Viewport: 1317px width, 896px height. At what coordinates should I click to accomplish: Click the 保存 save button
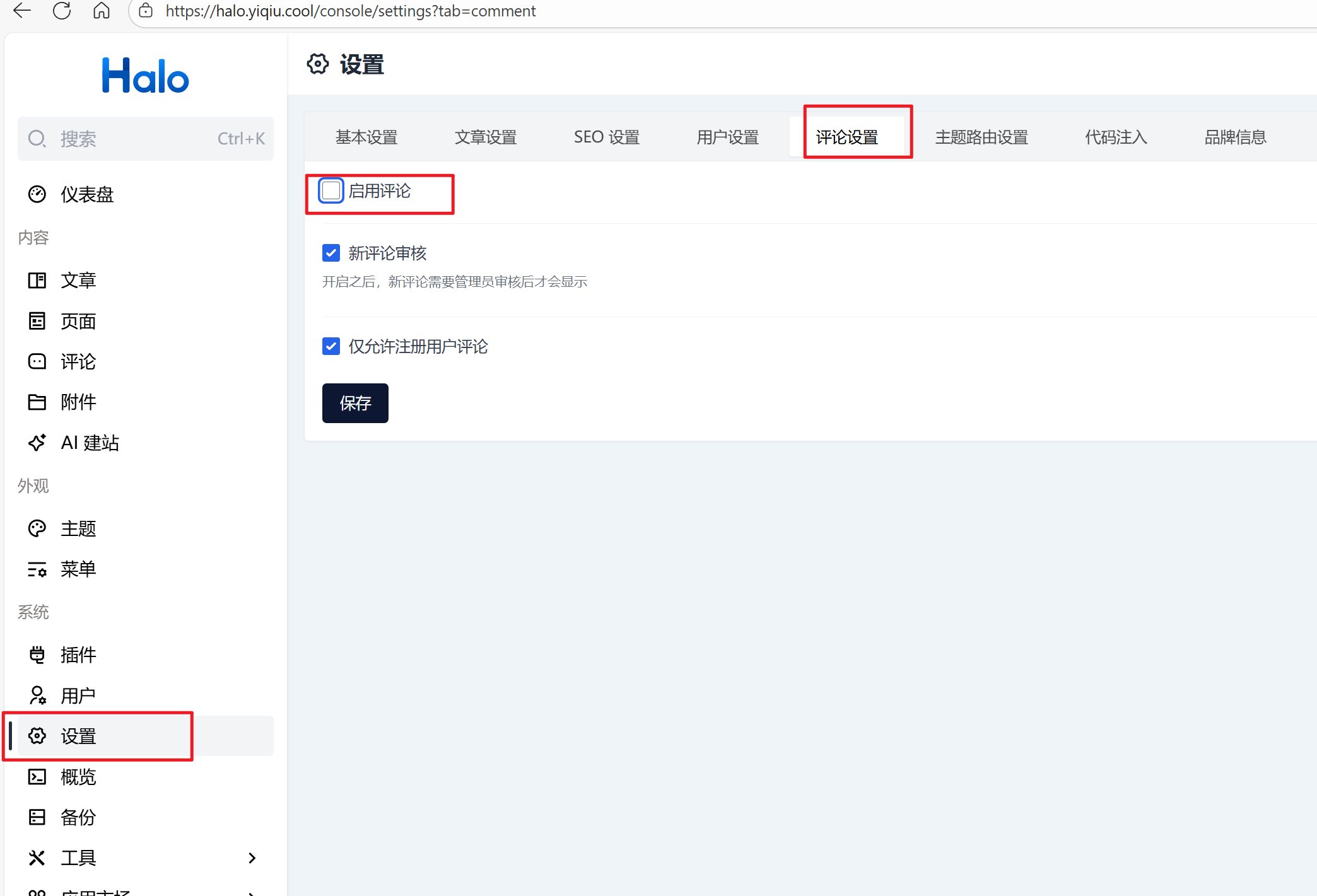click(x=355, y=403)
